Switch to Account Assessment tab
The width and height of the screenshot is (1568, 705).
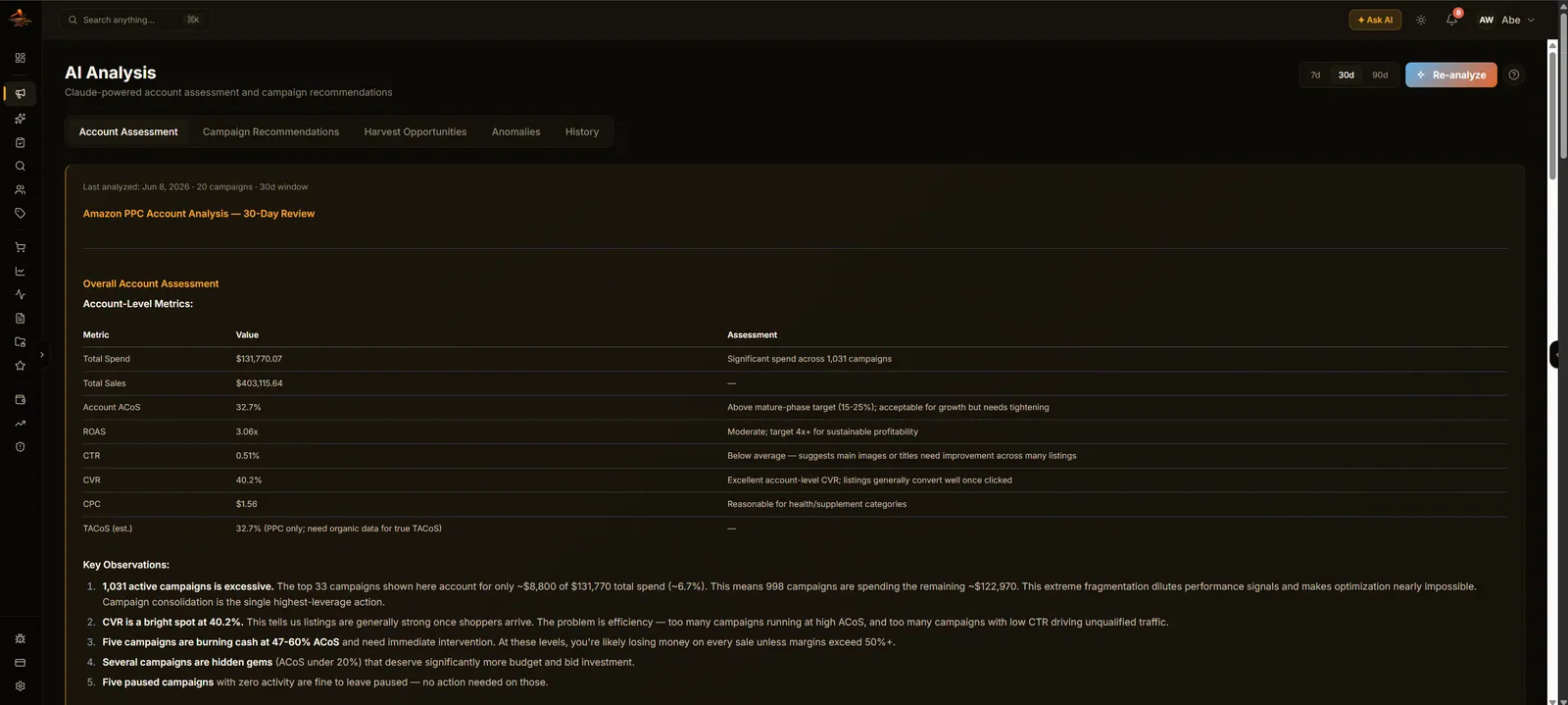(128, 131)
